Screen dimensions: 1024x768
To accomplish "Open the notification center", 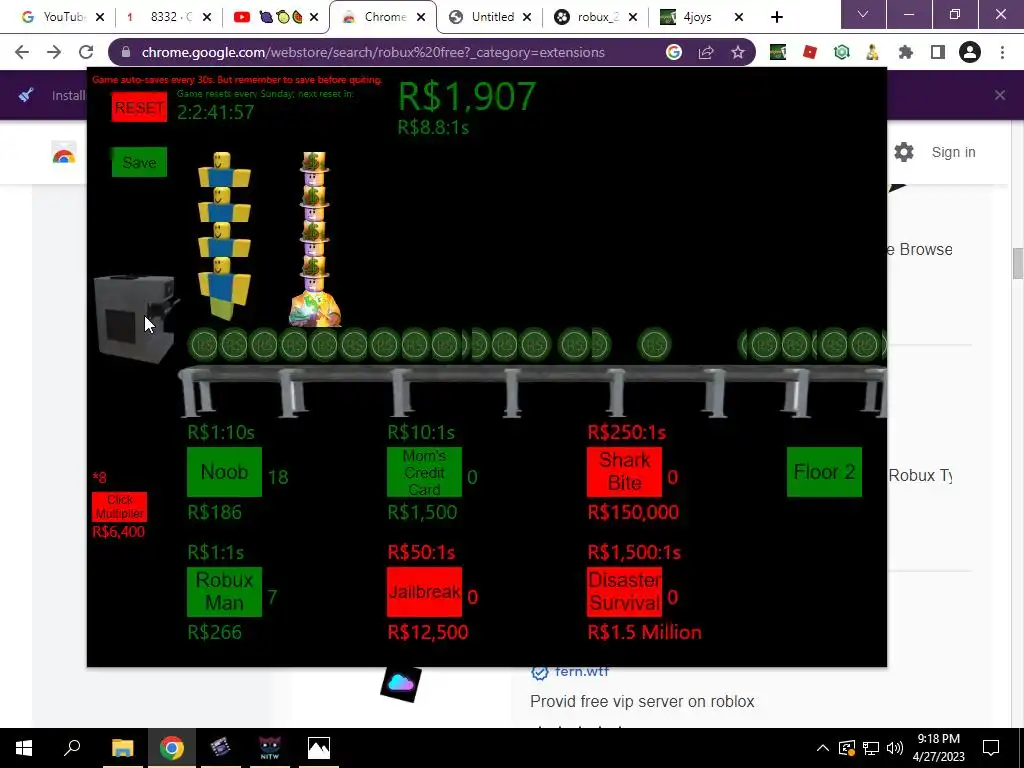I will point(991,748).
